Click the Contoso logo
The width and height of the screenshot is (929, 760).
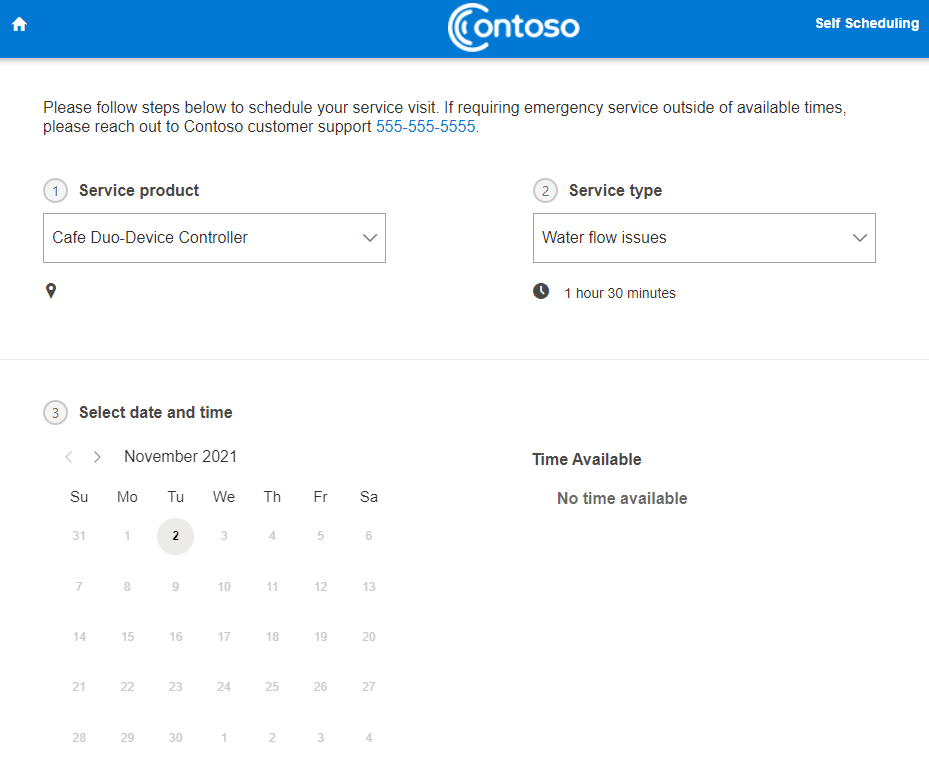pyautogui.click(x=514, y=27)
